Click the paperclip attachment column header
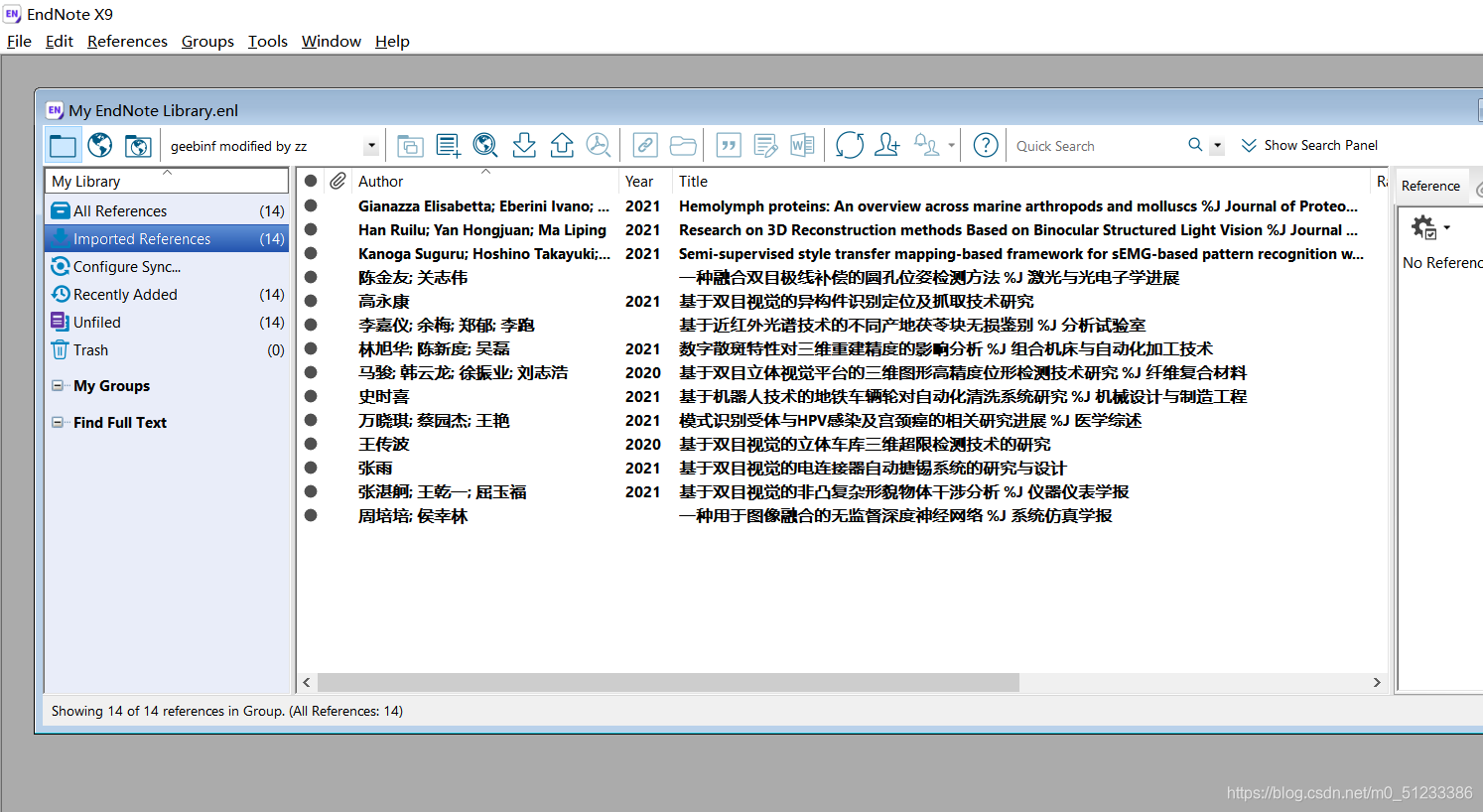Image resolution: width=1483 pixels, height=812 pixels. tap(338, 181)
